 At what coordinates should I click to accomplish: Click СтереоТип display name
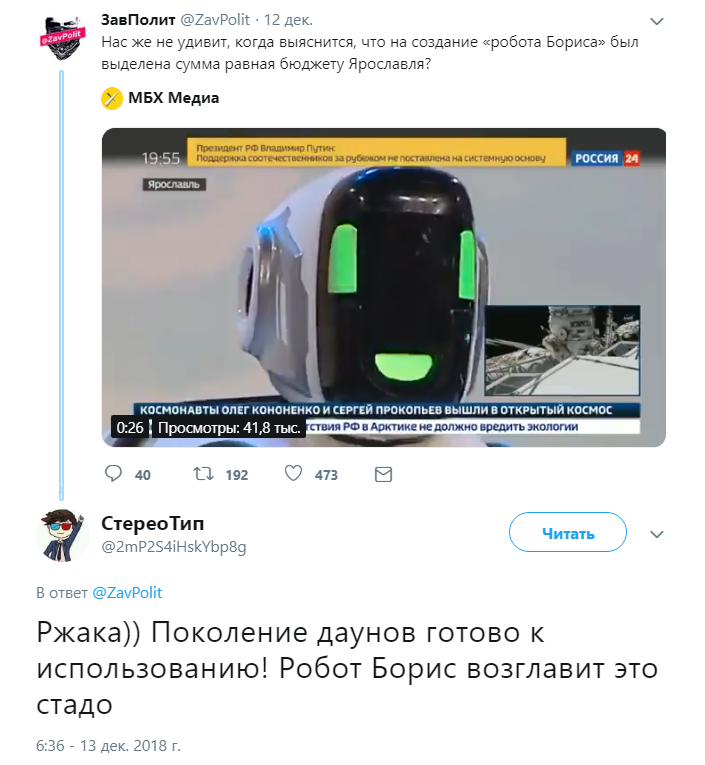(x=153, y=523)
